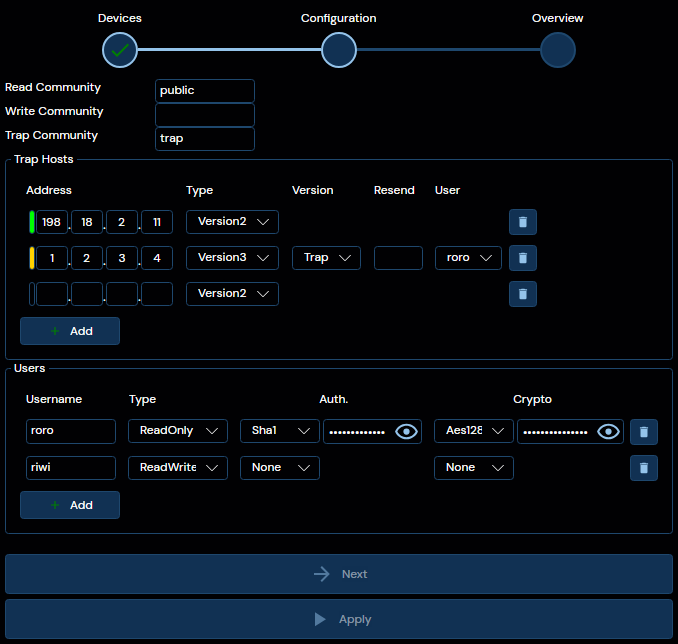678x644 pixels.
Task: Show roro's Crypto password
Action: [608, 432]
